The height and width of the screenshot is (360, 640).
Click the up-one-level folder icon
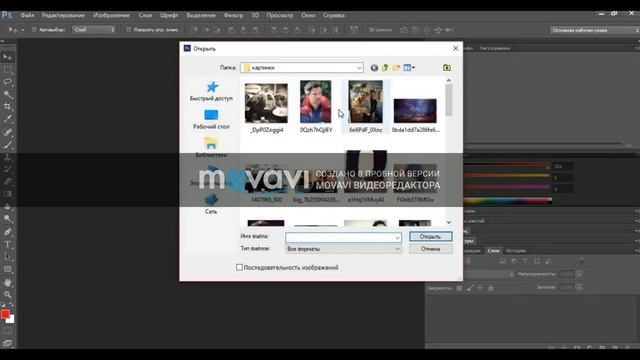tap(385, 68)
